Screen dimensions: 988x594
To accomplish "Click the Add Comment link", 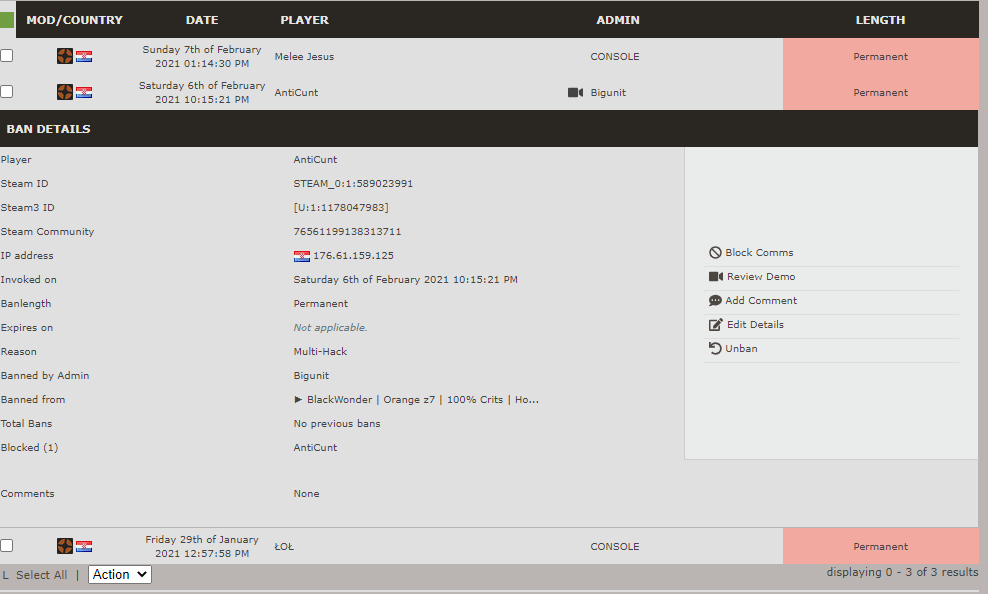I will click(x=761, y=300).
